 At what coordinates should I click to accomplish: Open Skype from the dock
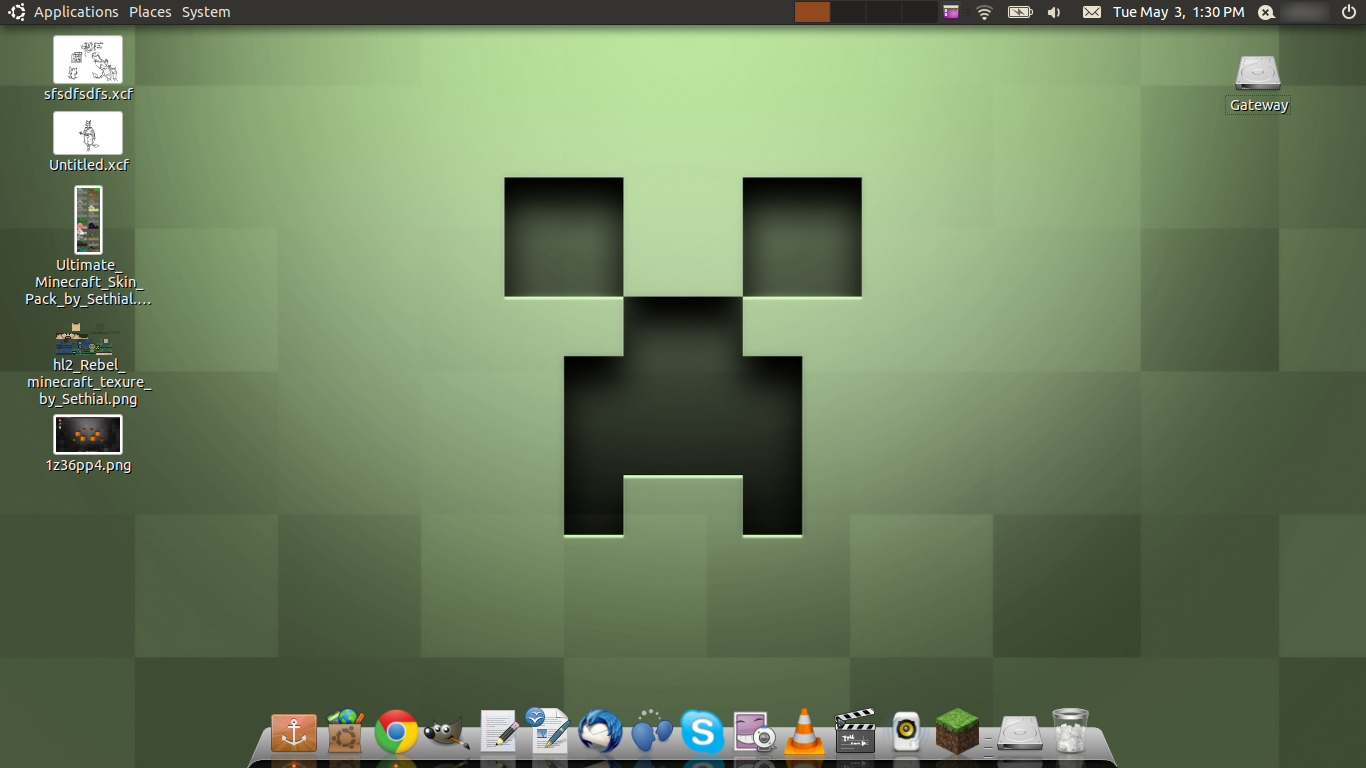(703, 733)
